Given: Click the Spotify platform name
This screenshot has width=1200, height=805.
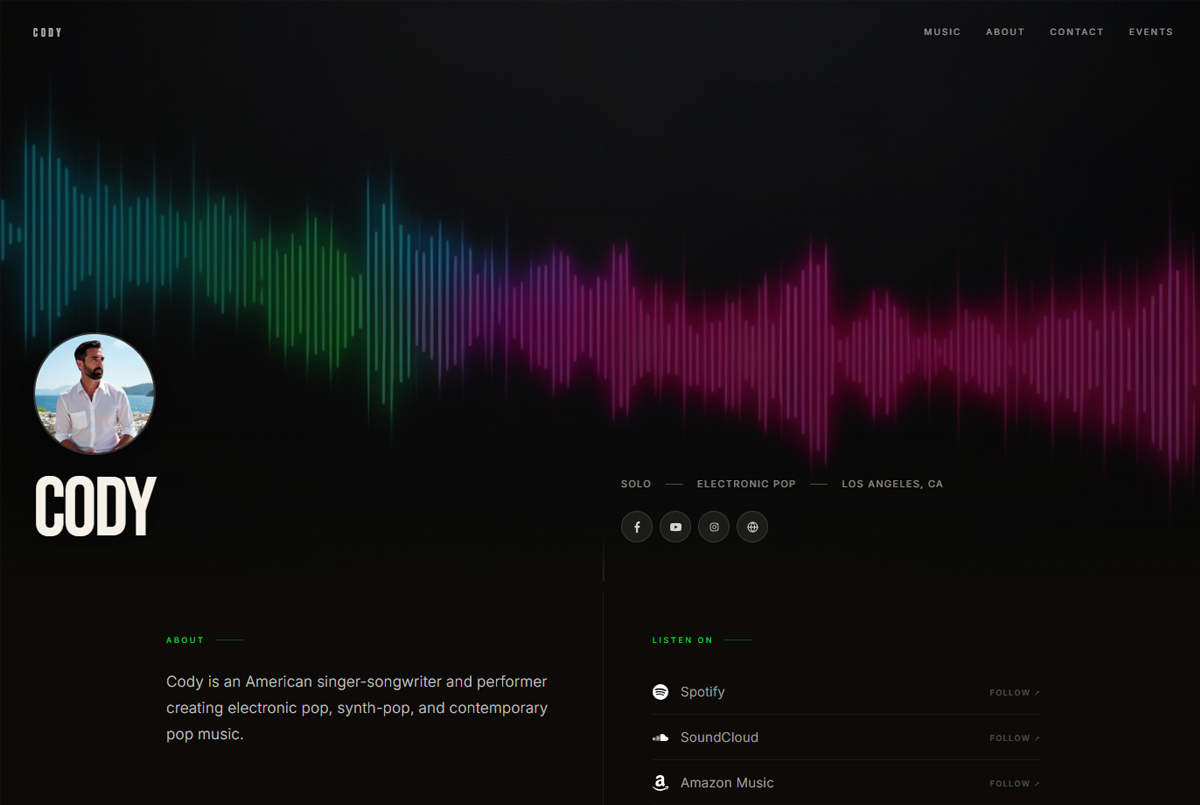Looking at the screenshot, I should [x=703, y=692].
